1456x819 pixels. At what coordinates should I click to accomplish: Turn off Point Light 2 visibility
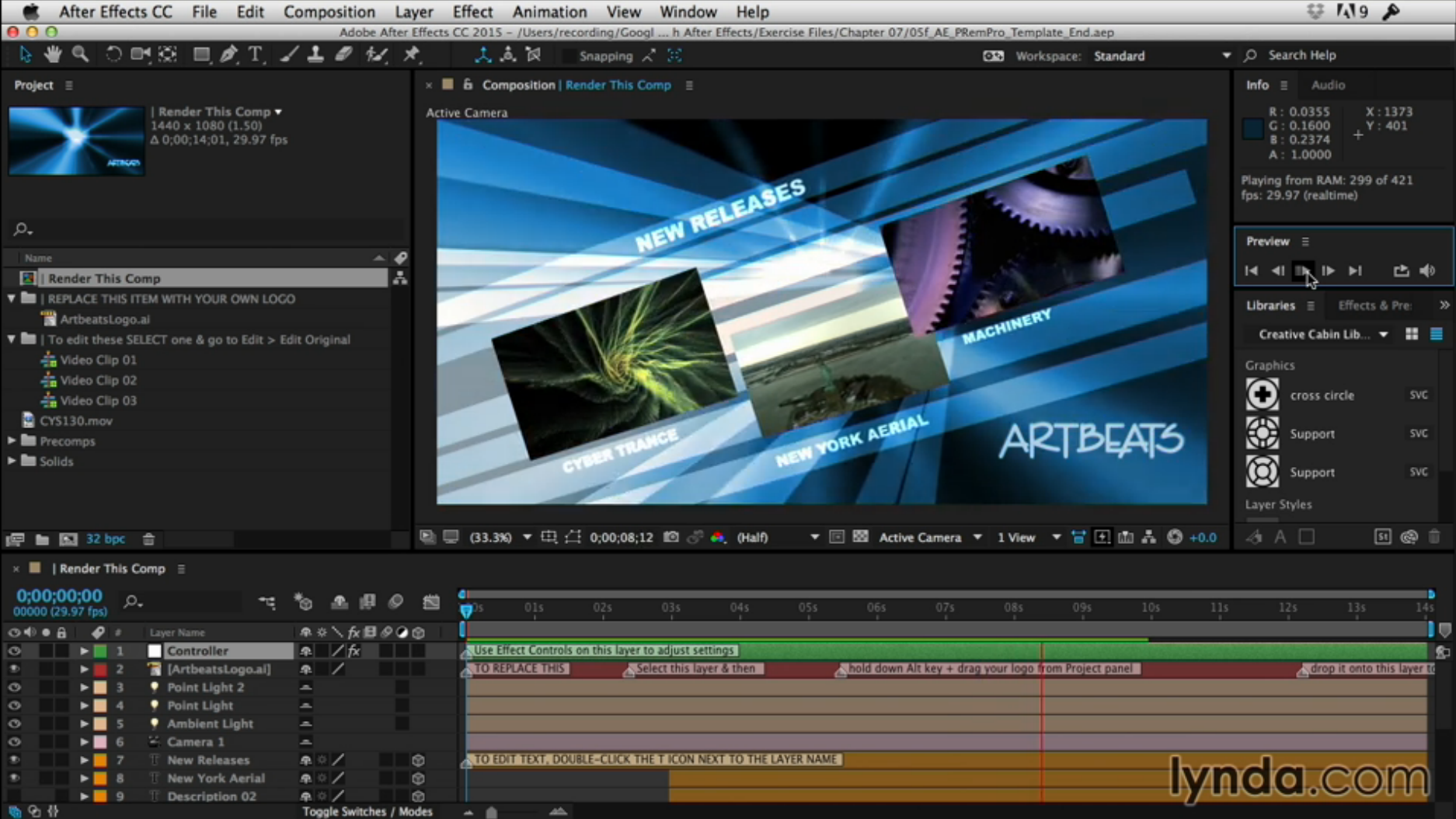pos(14,687)
